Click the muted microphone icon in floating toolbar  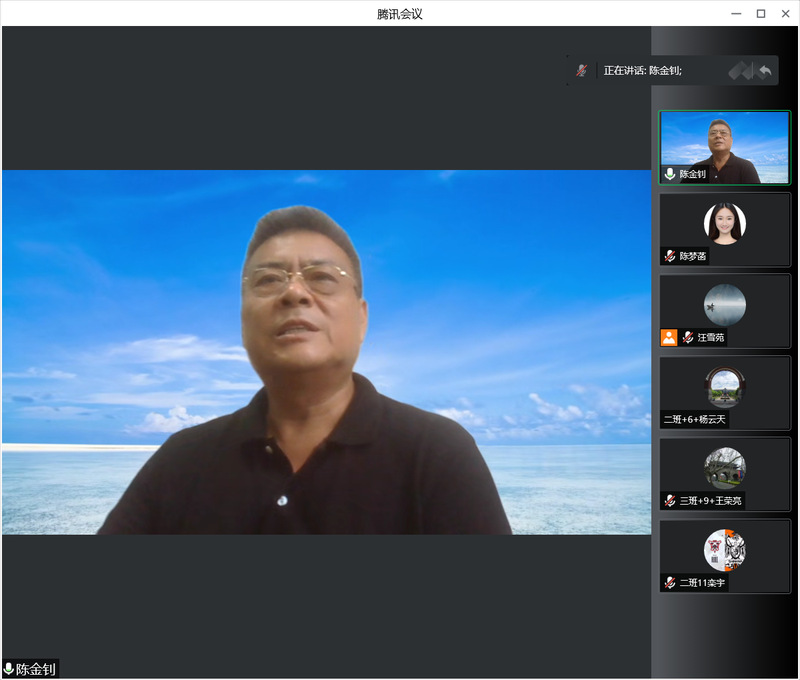581,71
